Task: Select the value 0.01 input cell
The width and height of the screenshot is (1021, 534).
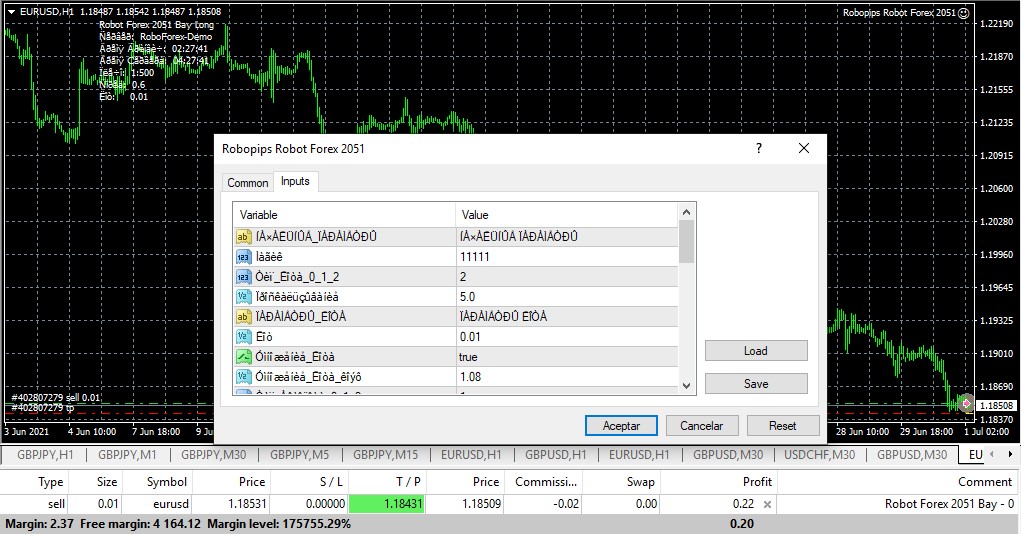Action: tap(565, 337)
